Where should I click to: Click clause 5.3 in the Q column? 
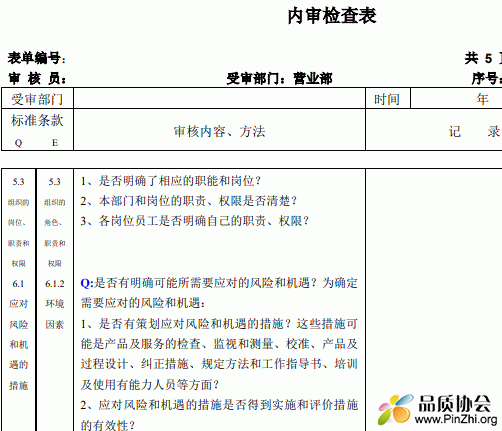18,182
